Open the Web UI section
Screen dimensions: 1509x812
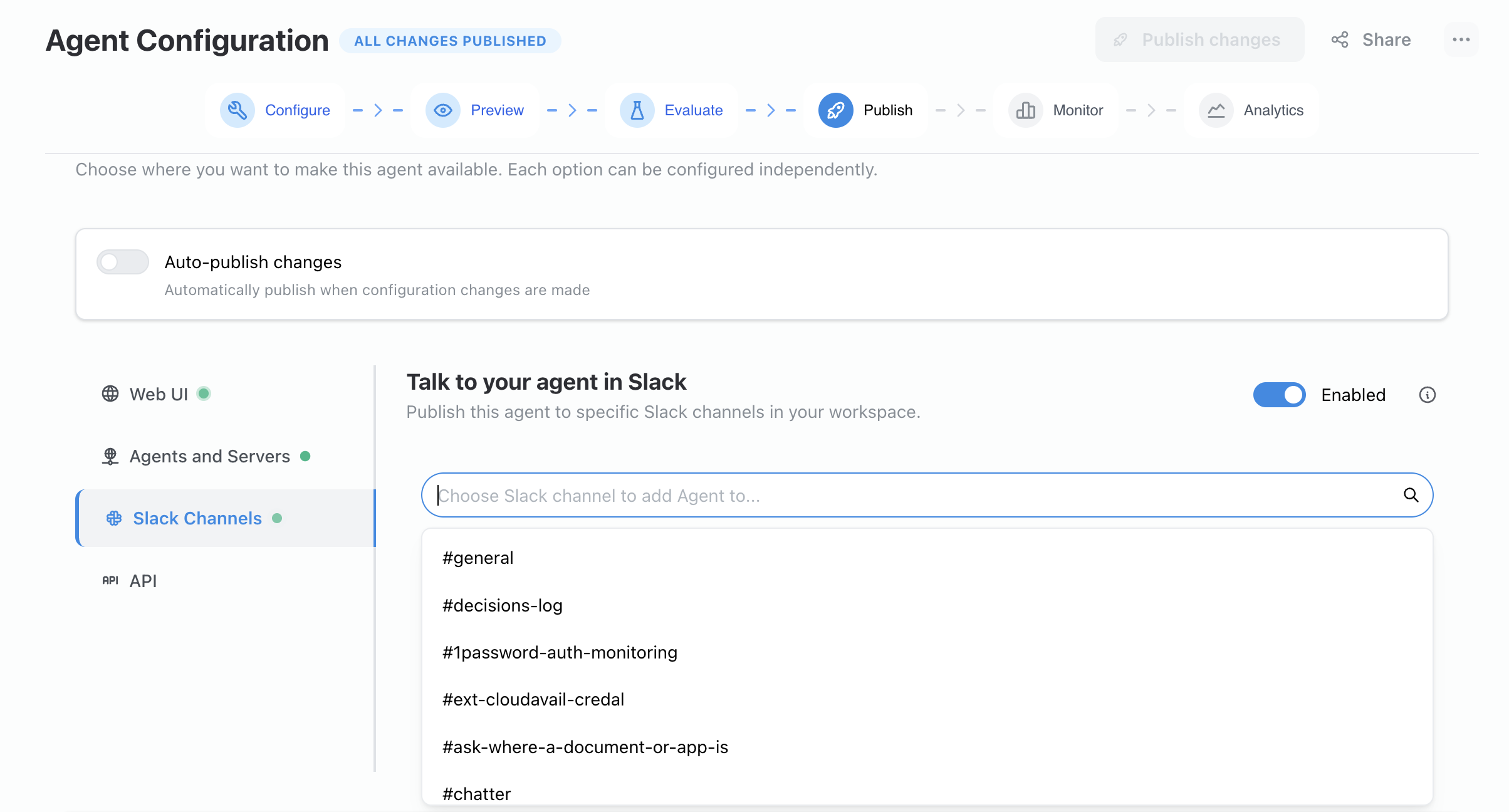click(x=158, y=394)
